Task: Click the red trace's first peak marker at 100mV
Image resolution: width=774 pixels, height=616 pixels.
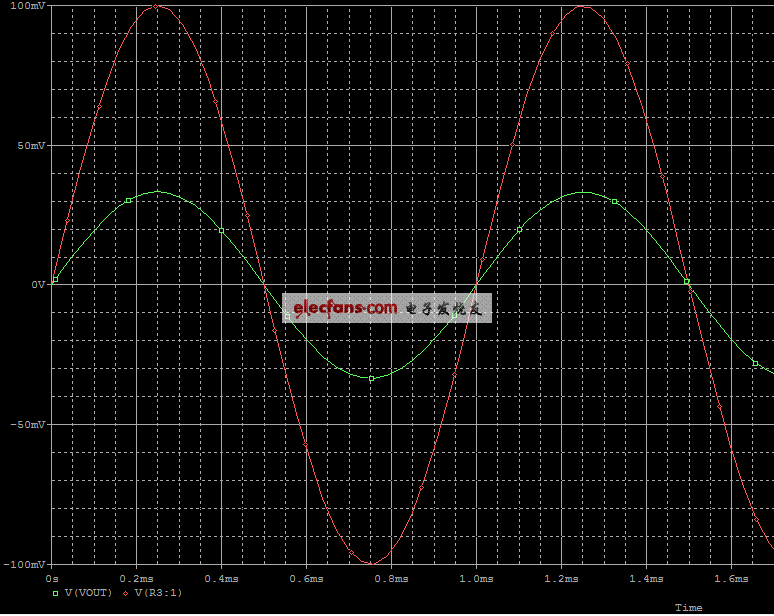Action: pos(156,6)
